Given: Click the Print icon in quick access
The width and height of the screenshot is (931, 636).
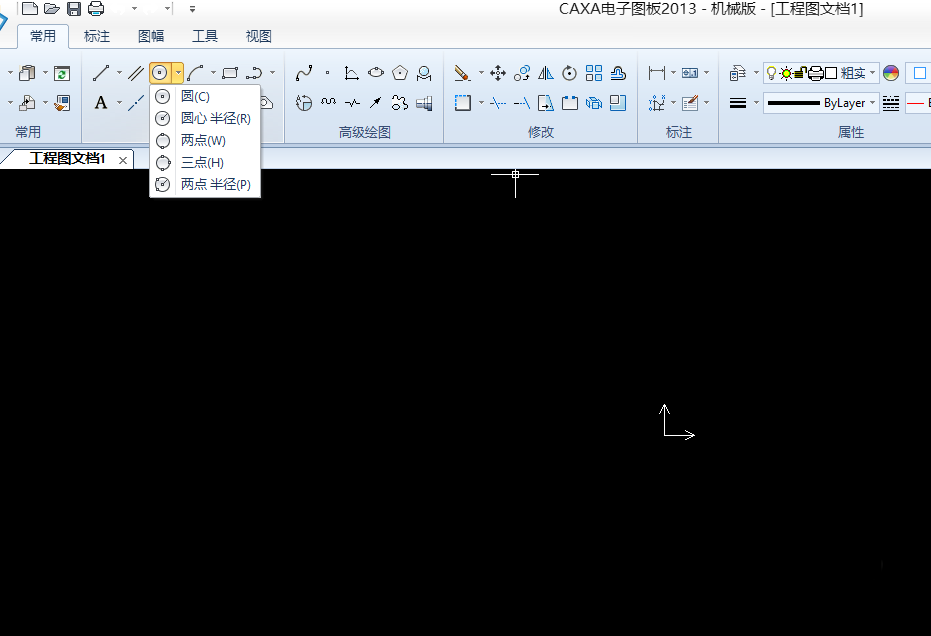Looking at the screenshot, I should 96,8.
